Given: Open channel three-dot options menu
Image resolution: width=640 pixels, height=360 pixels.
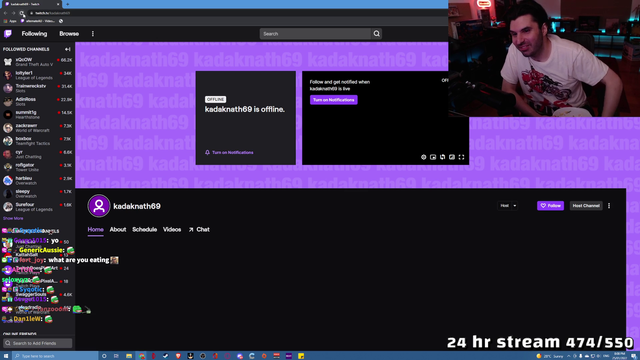Looking at the screenshot, I should click(609, 206).
